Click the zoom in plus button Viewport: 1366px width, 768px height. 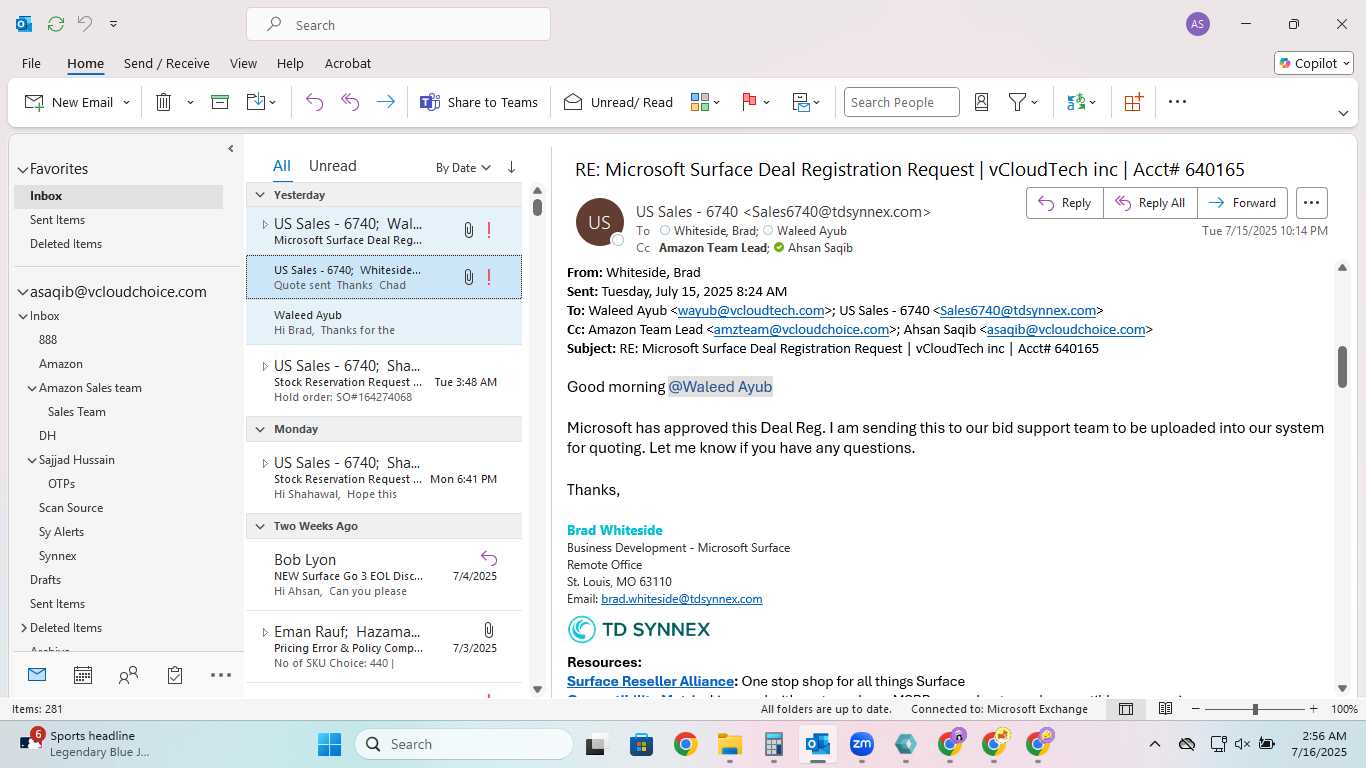click(x=1314, y=709)
